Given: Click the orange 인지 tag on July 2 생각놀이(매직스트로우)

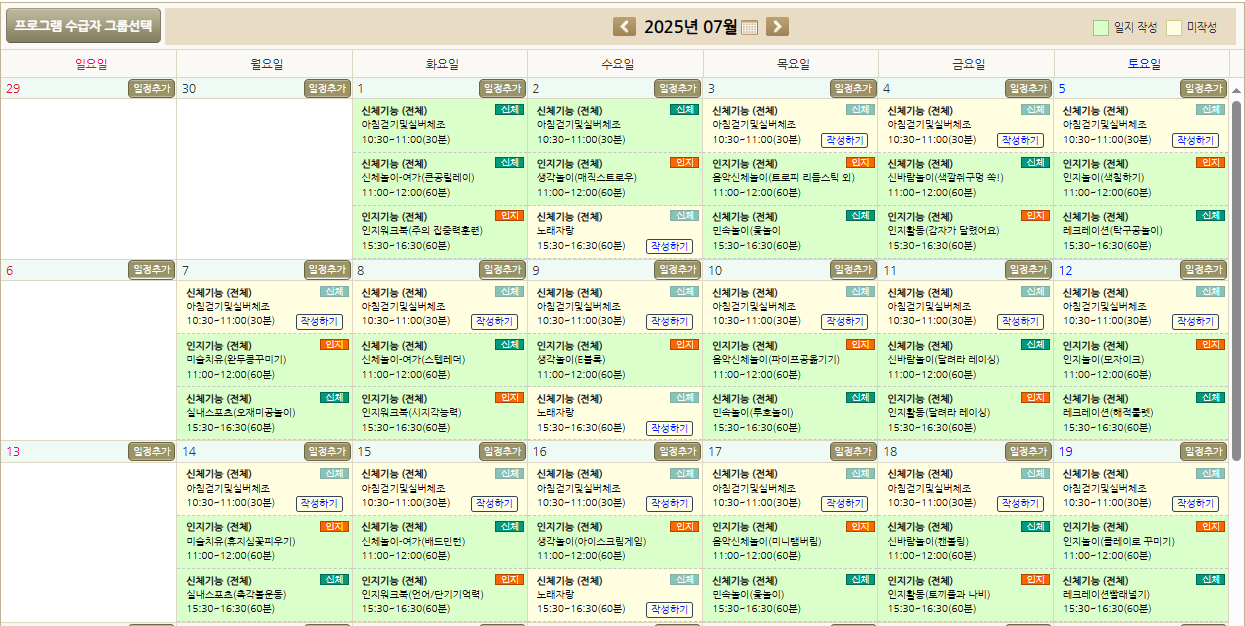Looking at the screenshot, I should click(x=684, y=163).
